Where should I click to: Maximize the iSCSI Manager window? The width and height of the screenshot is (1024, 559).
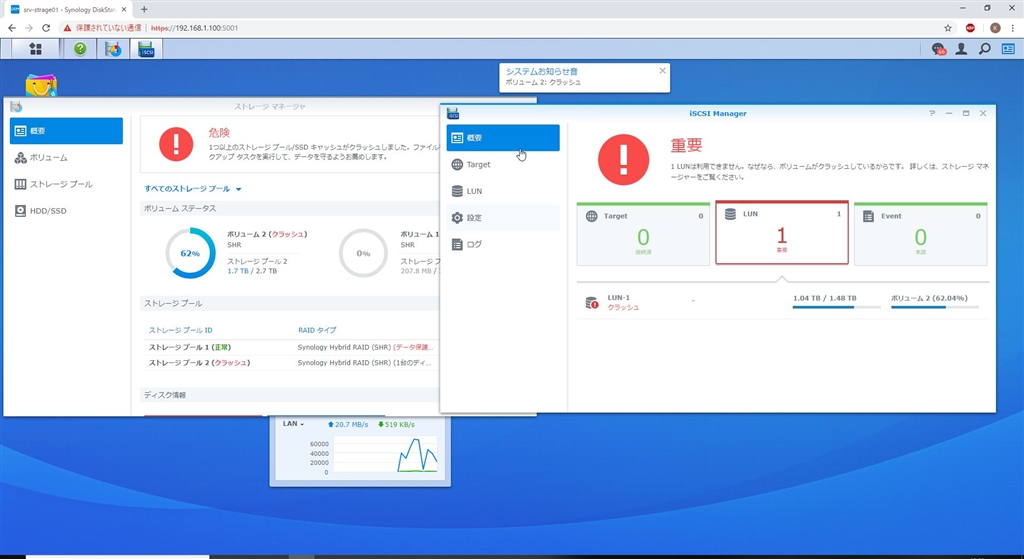pyautogui.click(x=966, y=113)
